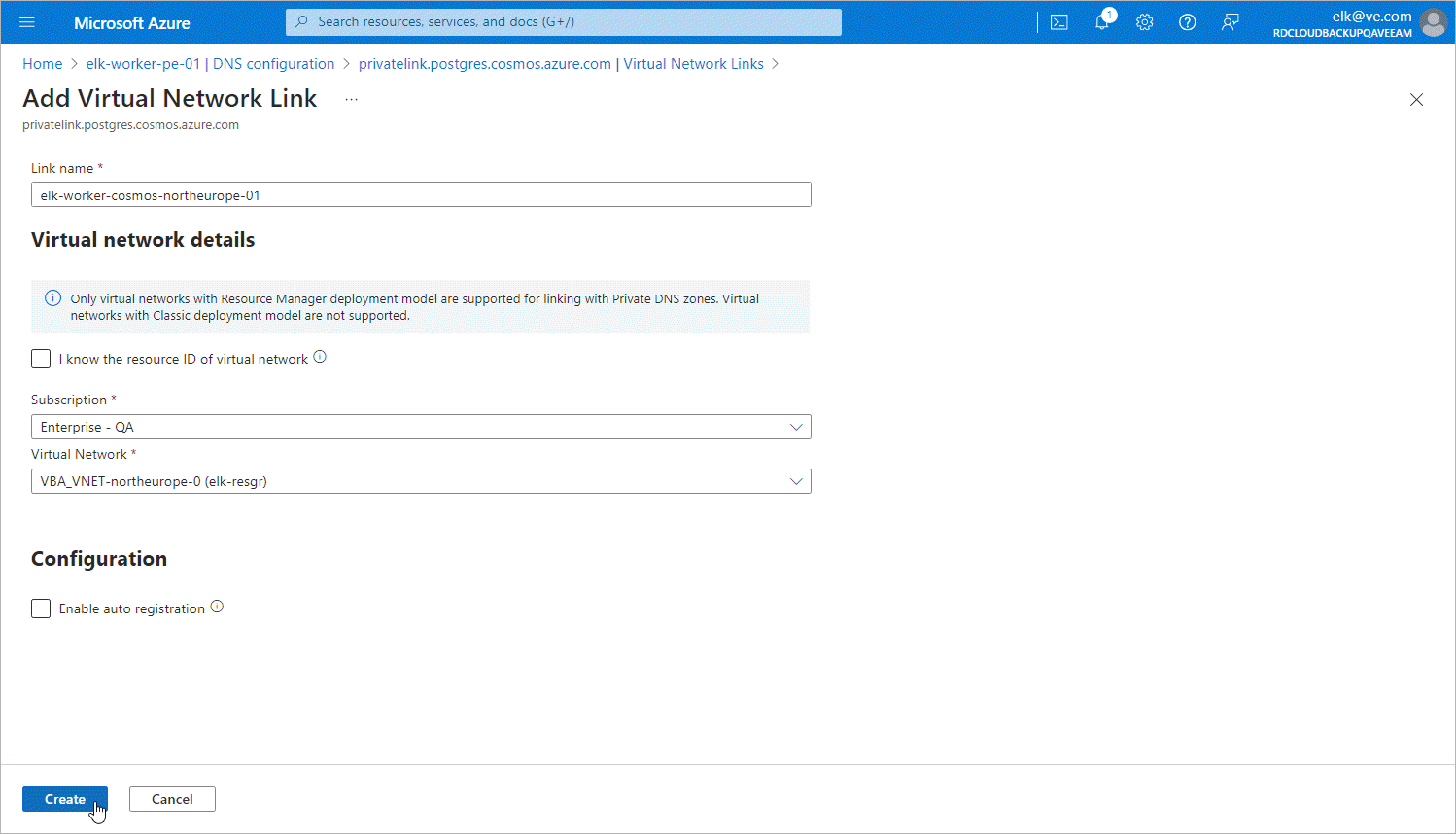
Task: Go to privatelink.postgres.cosmos.azure.com Virtual Network Links breadcrumb
Action: pyautogui.click(x=561, y=64)
